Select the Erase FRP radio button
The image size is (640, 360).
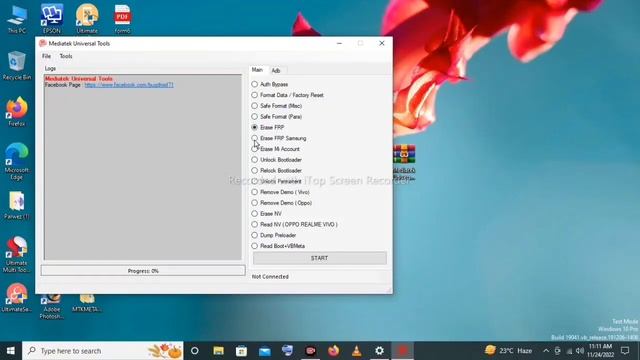pos(255,127)
